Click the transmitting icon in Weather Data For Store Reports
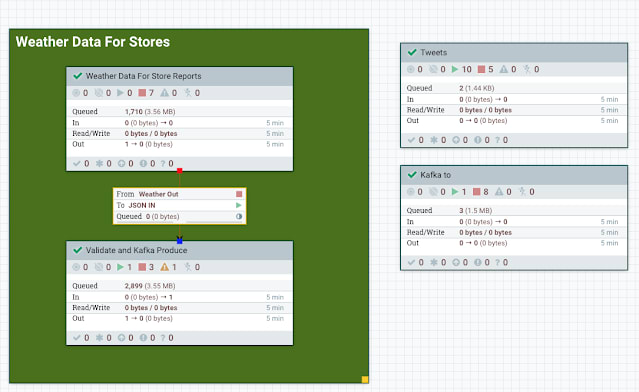 pos(76,93)
